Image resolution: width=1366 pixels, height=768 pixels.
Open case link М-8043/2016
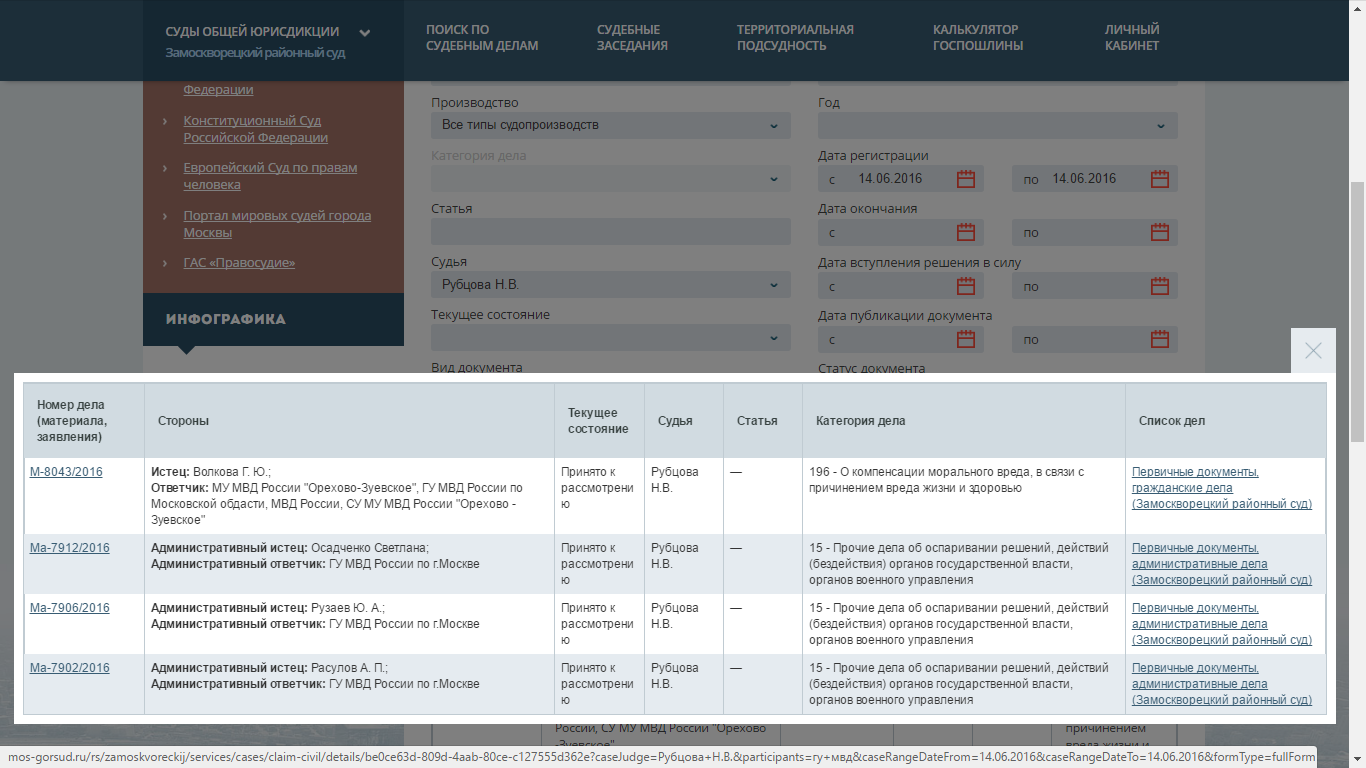tap(66, 472)
